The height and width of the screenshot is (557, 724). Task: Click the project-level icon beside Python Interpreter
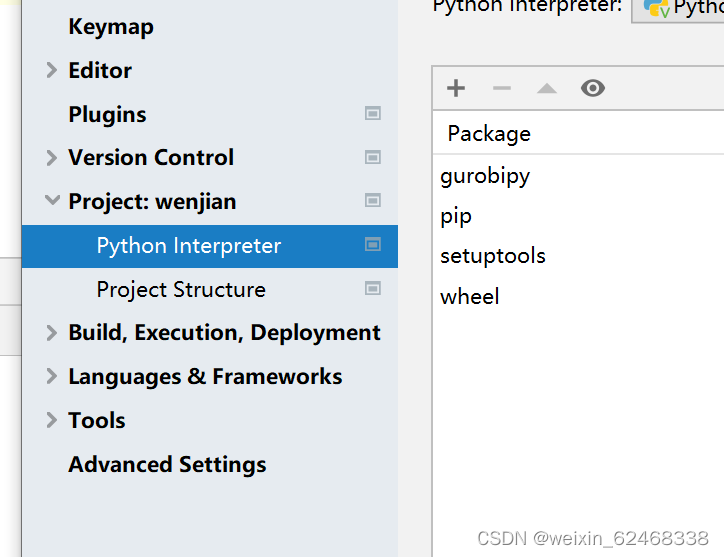pyautogui.click(x=373, y=245)
